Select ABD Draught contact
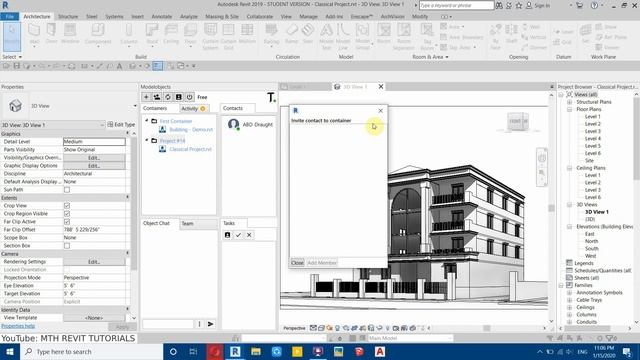Viewport: 640px width, 360px height. [x=251, y=124]
